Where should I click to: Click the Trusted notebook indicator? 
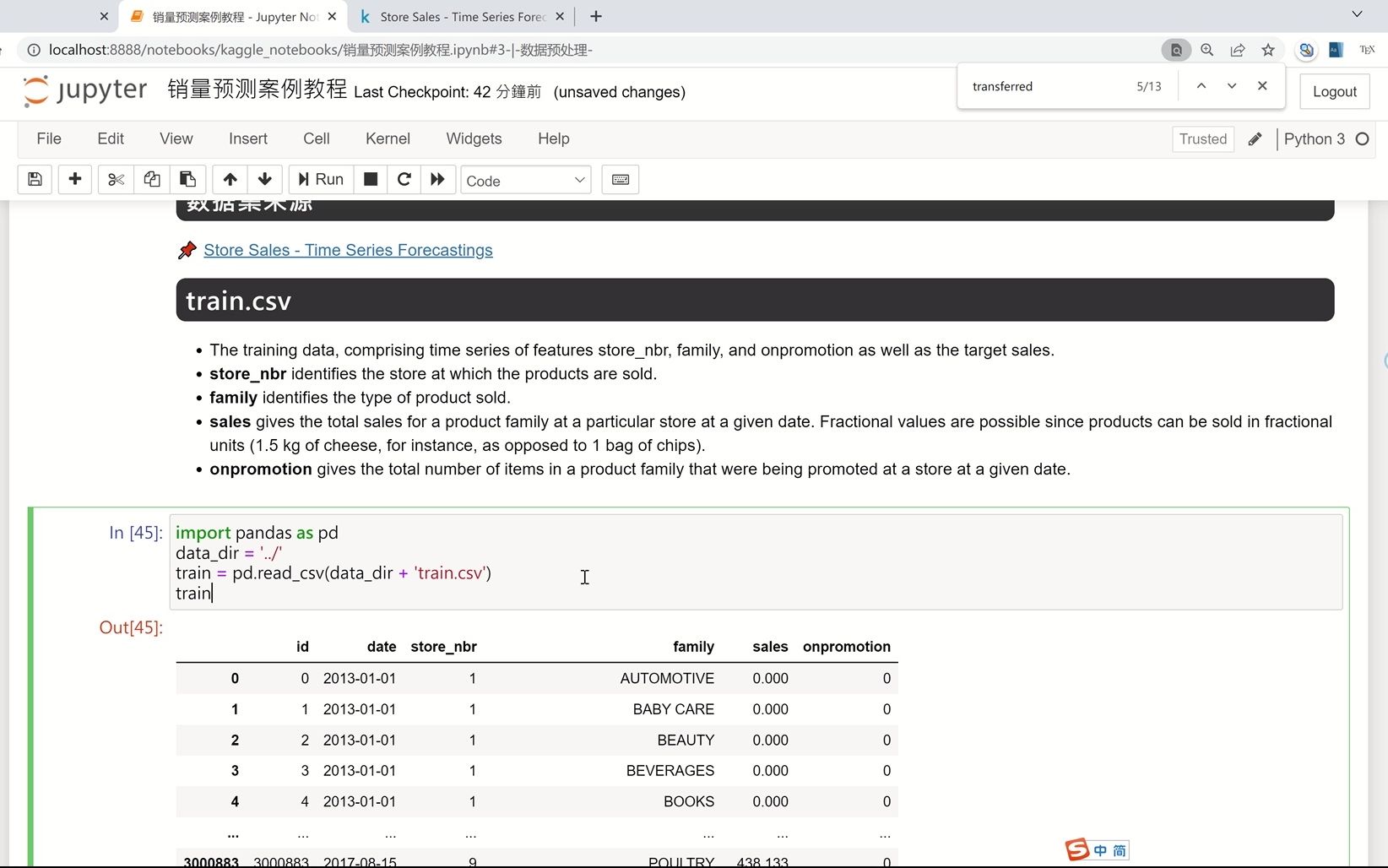[1203, 139]
